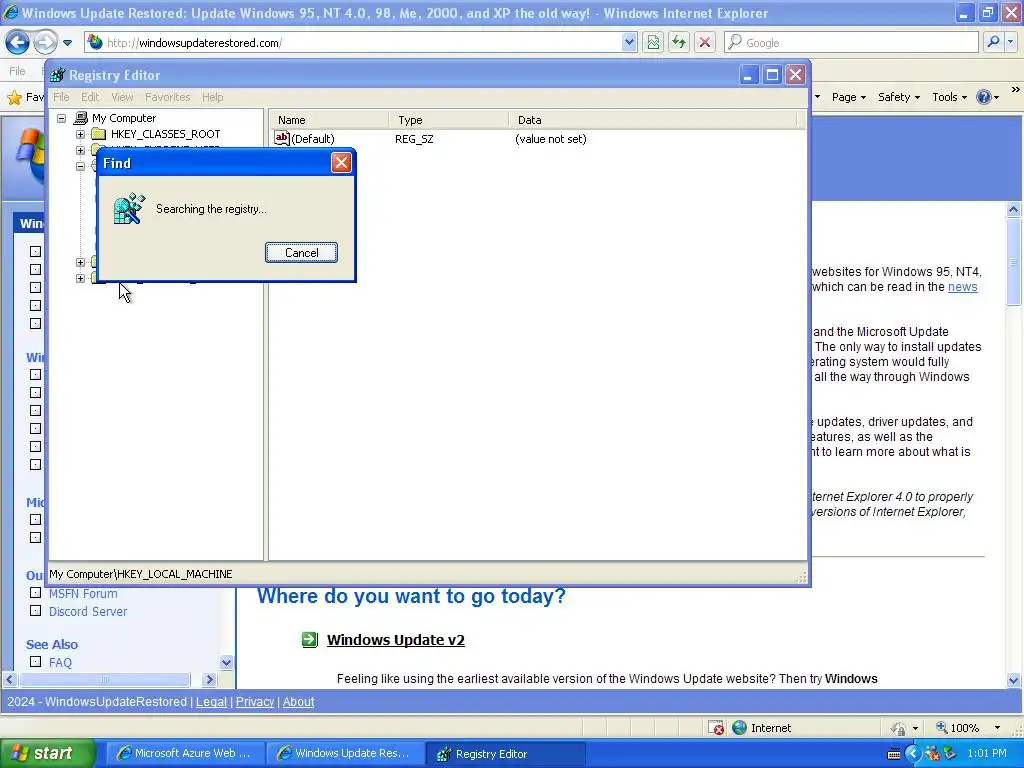
Task: Open the Privacy footer link
Action: click(255, 702)
